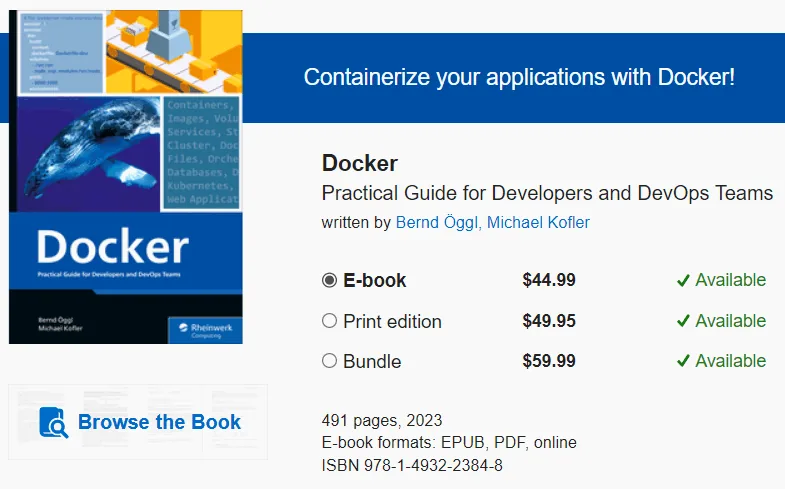Click the $59.99 Bundle price
The width and height of the screenshot is (785, 489).
point(549,361)
